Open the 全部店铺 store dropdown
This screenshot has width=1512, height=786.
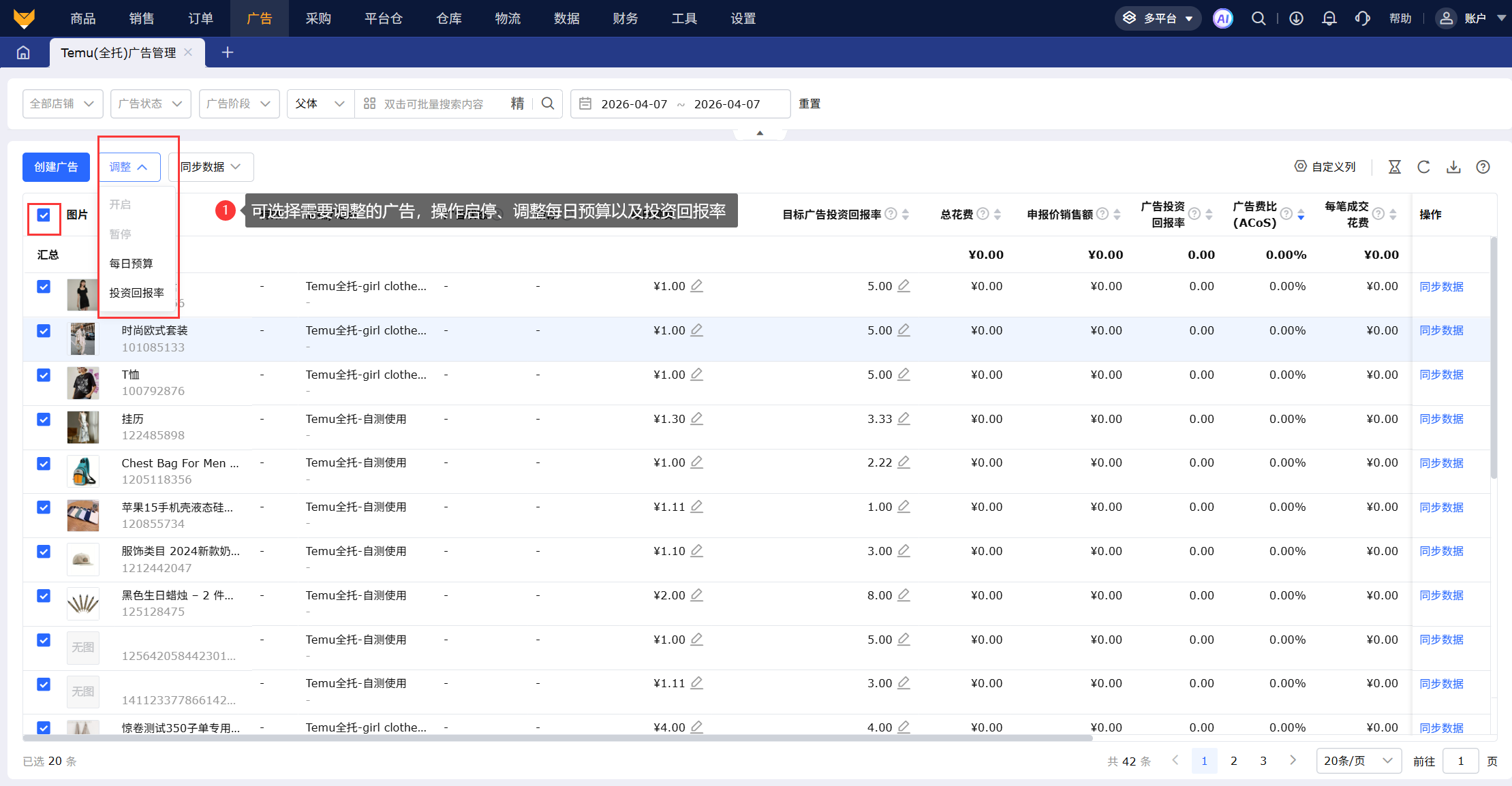62,104
